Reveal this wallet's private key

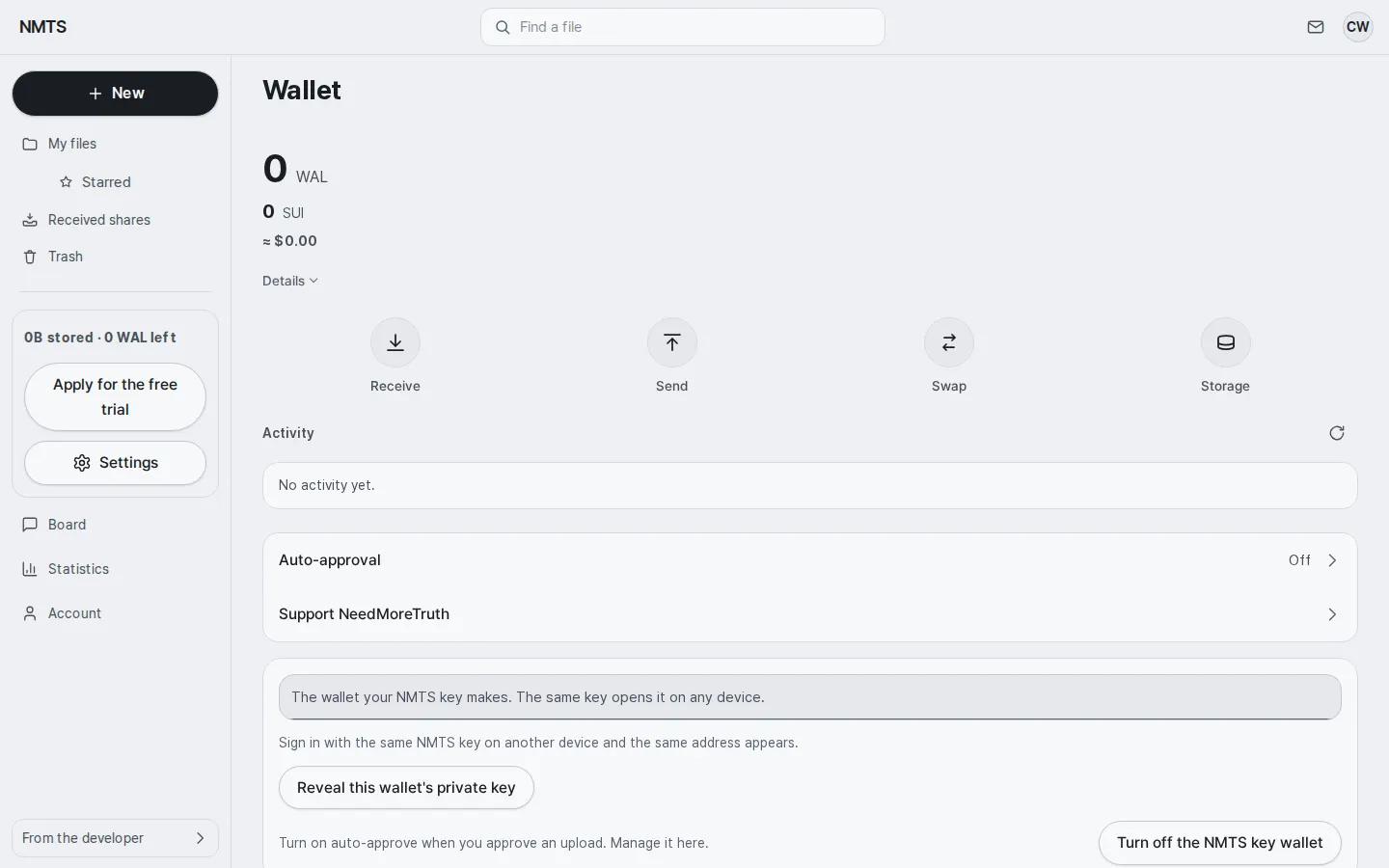(406, 788)
